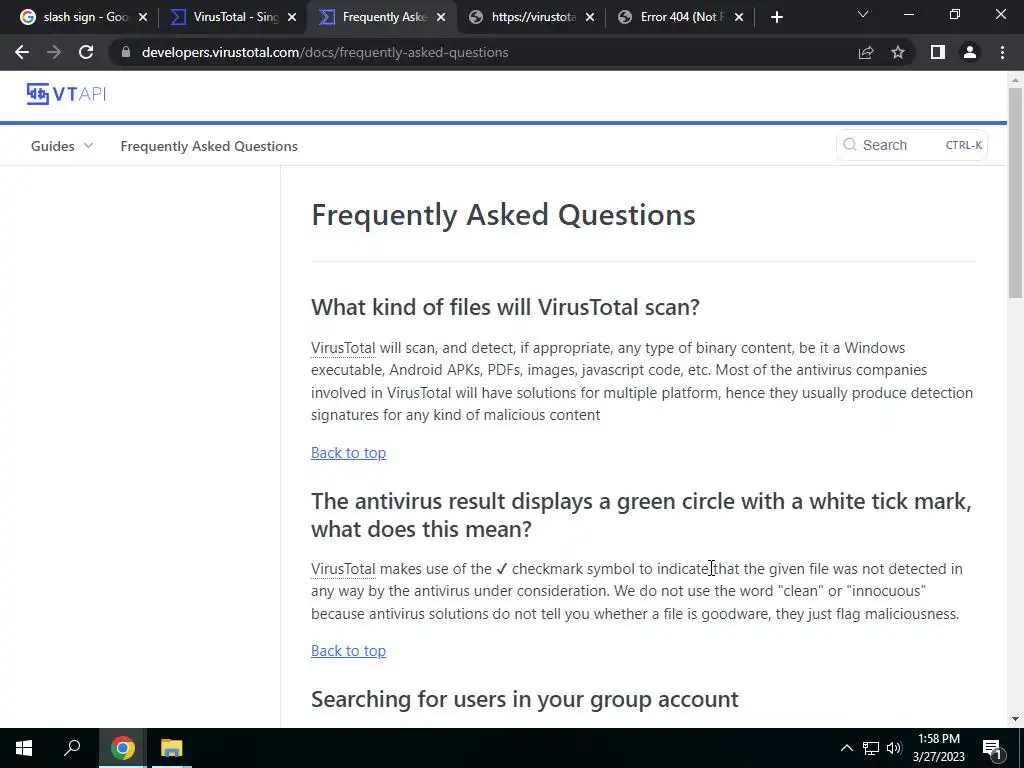The width and height of the screenshot is (1024, 768).
Task: Click the address bar URL
Action: coord(325,52)
